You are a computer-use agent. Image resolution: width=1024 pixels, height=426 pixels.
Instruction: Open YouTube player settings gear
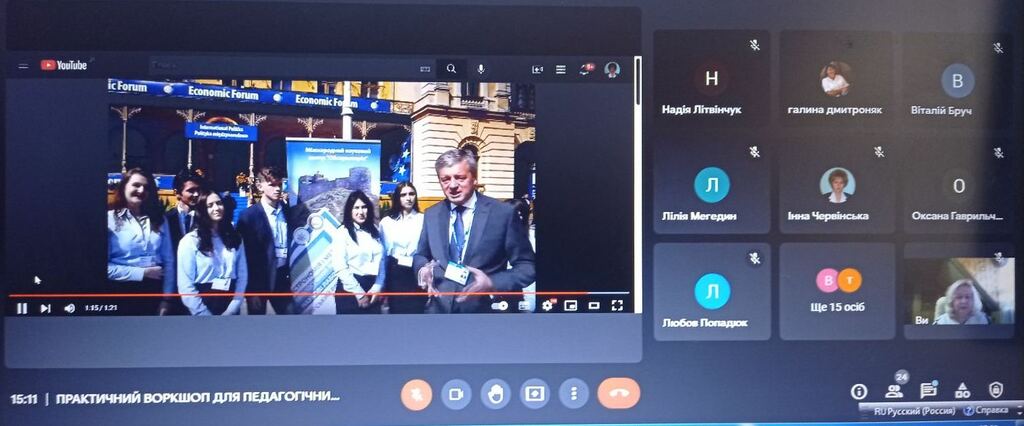coord(547,306)
